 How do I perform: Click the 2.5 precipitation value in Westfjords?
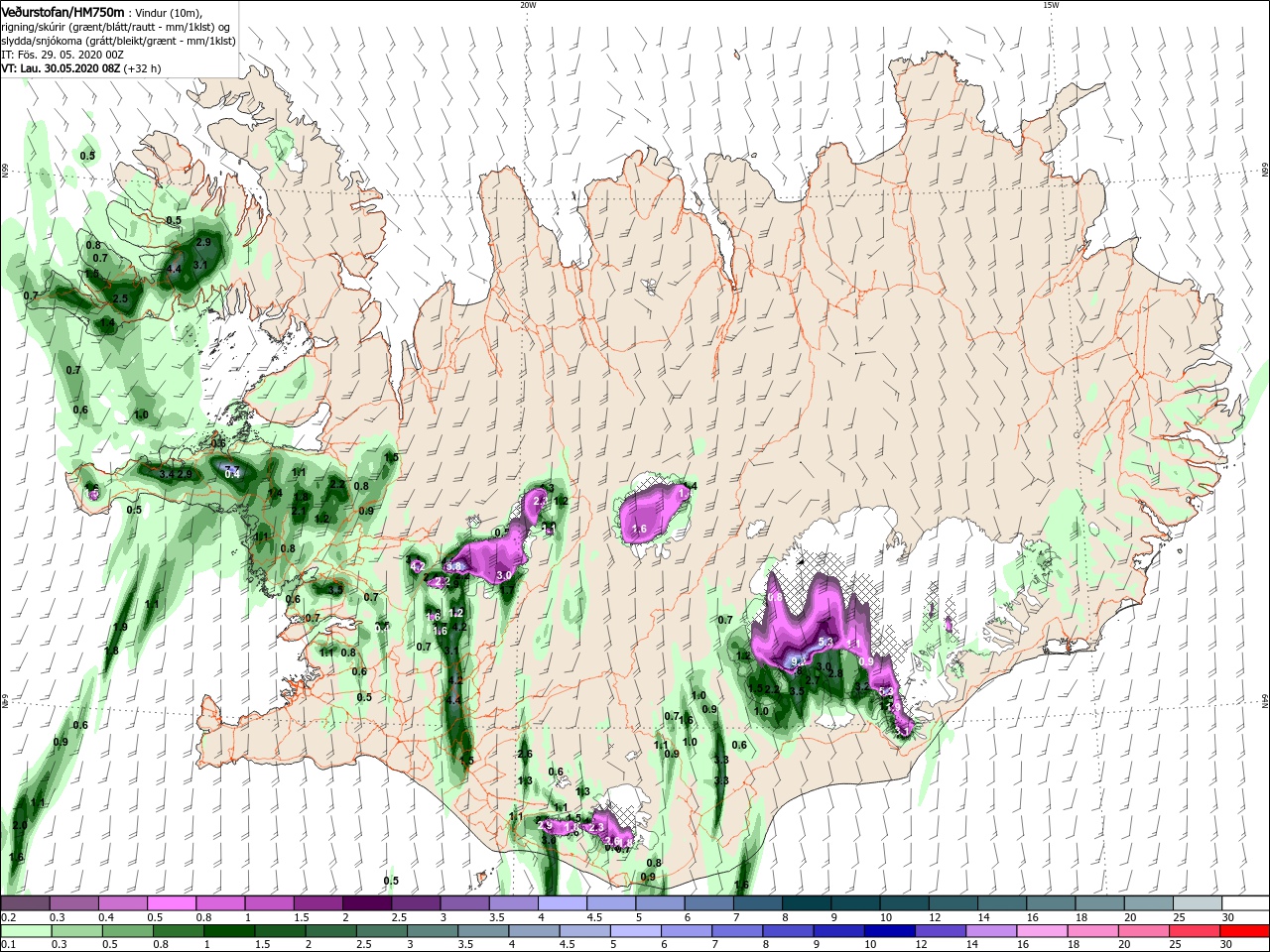pyautogui.click(x=121, y=298)
